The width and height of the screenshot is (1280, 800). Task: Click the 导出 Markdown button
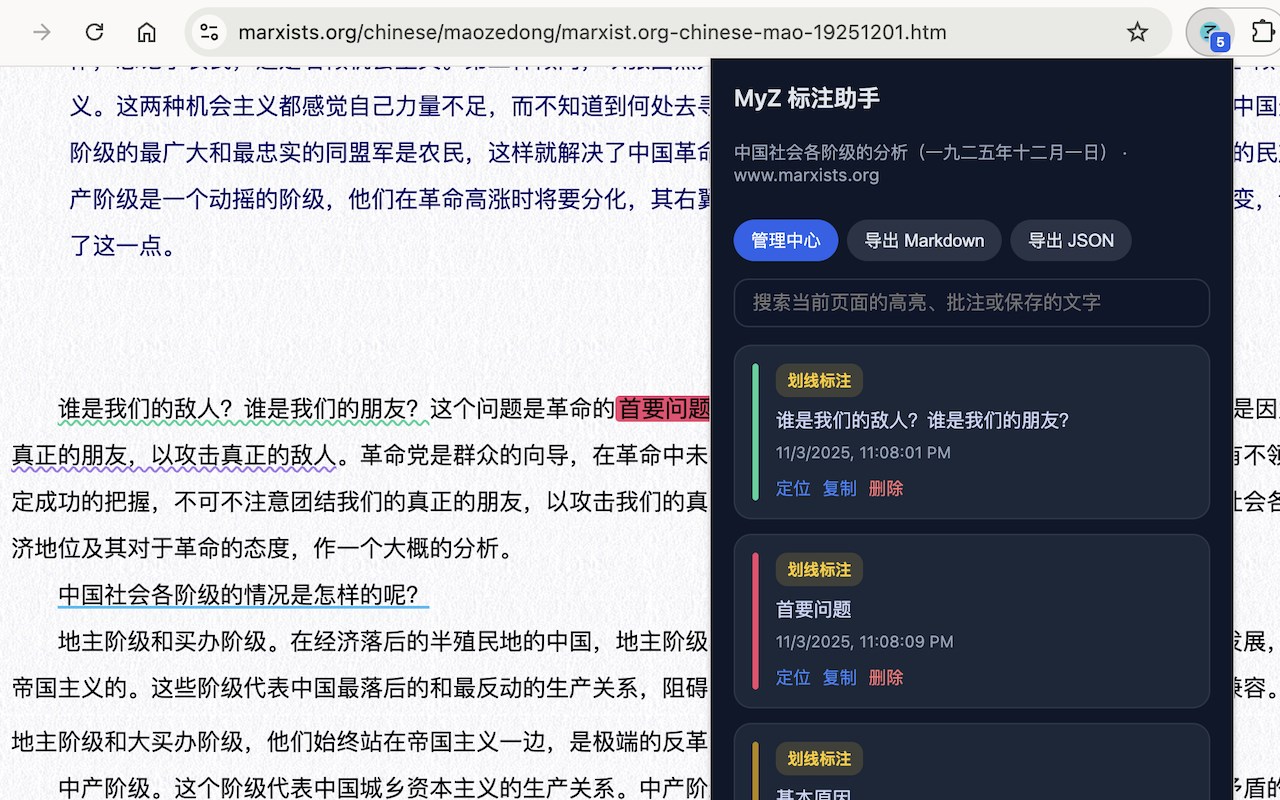[x=924, y=240]
